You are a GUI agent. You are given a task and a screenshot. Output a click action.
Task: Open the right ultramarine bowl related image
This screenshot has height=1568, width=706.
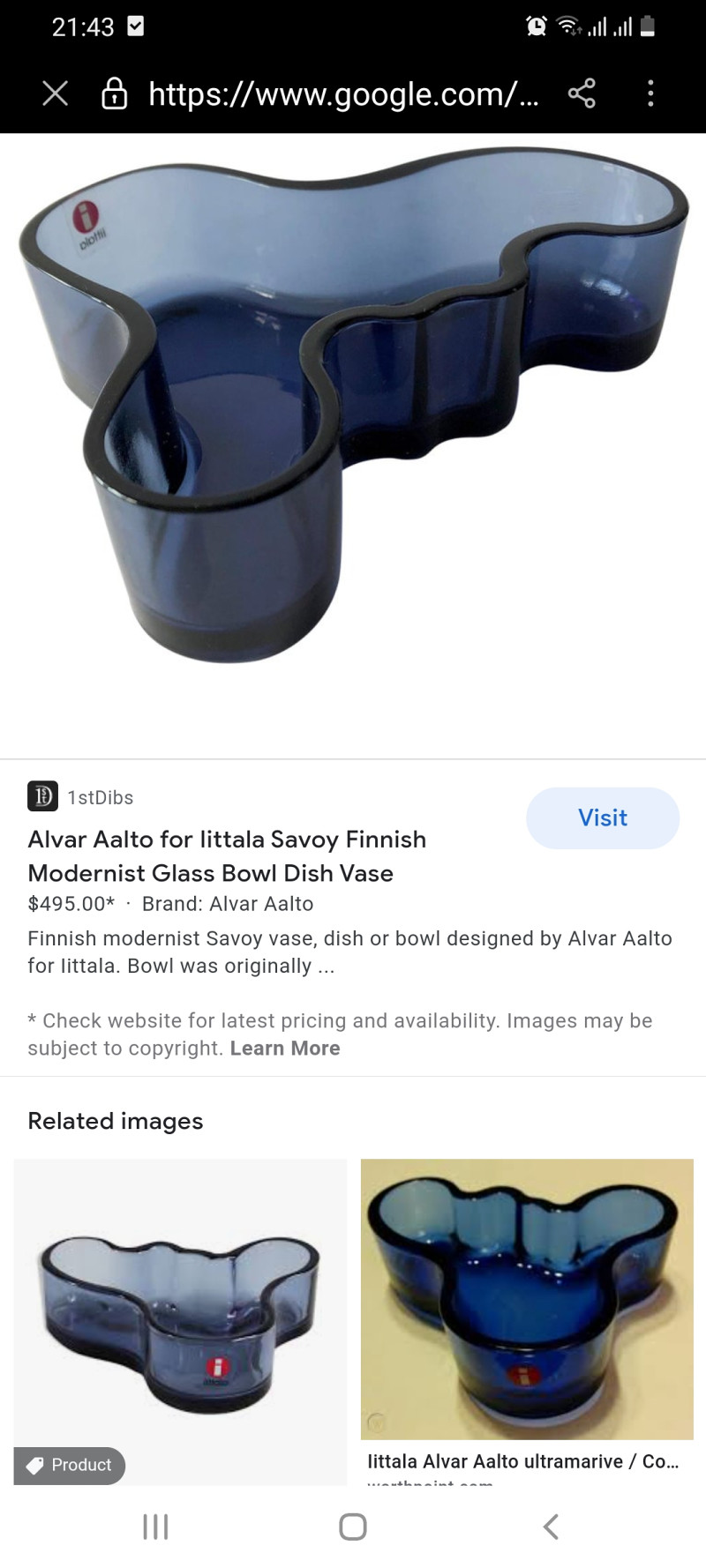(528, 1299)
